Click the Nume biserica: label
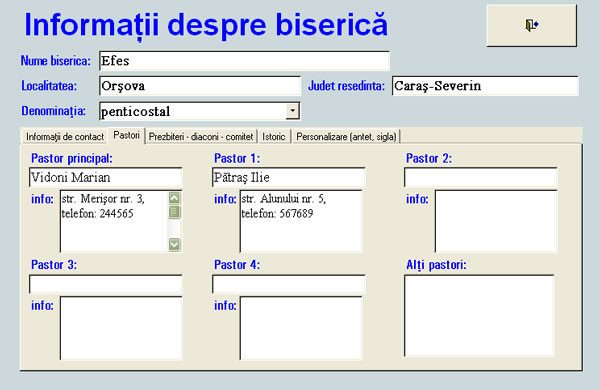The height and width of the screenshot is (390, 600). tap(56, 60)
